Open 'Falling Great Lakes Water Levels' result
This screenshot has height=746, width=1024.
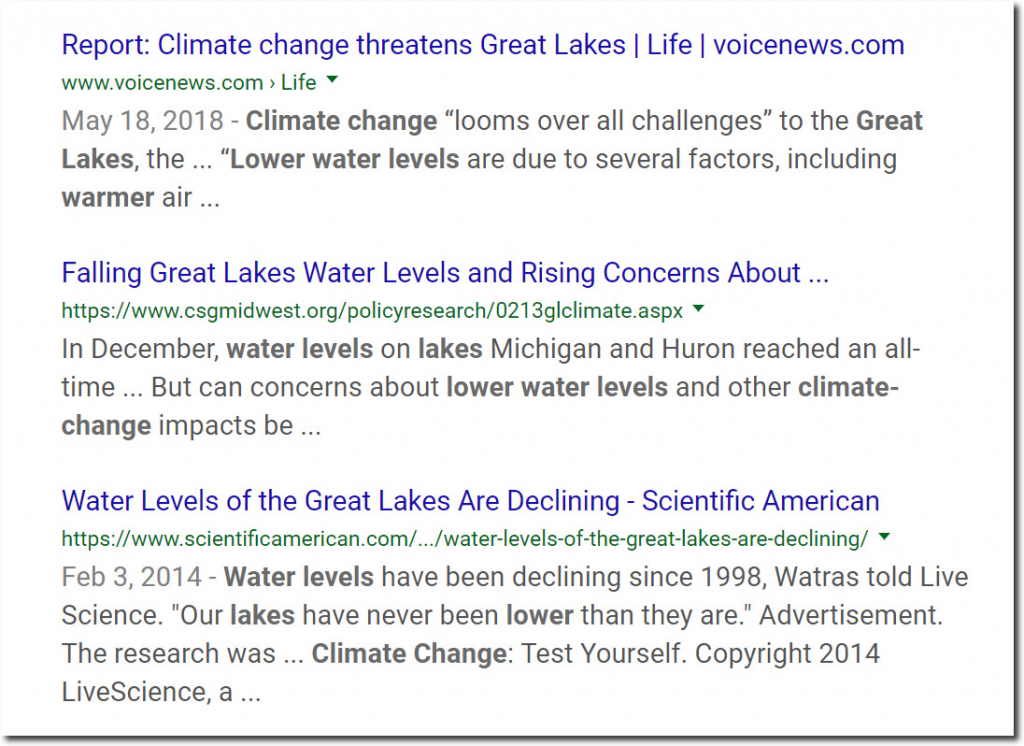445,273
